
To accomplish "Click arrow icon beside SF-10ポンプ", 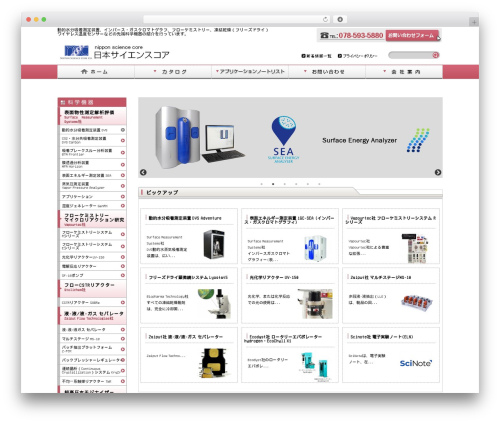I will [123, 275].
